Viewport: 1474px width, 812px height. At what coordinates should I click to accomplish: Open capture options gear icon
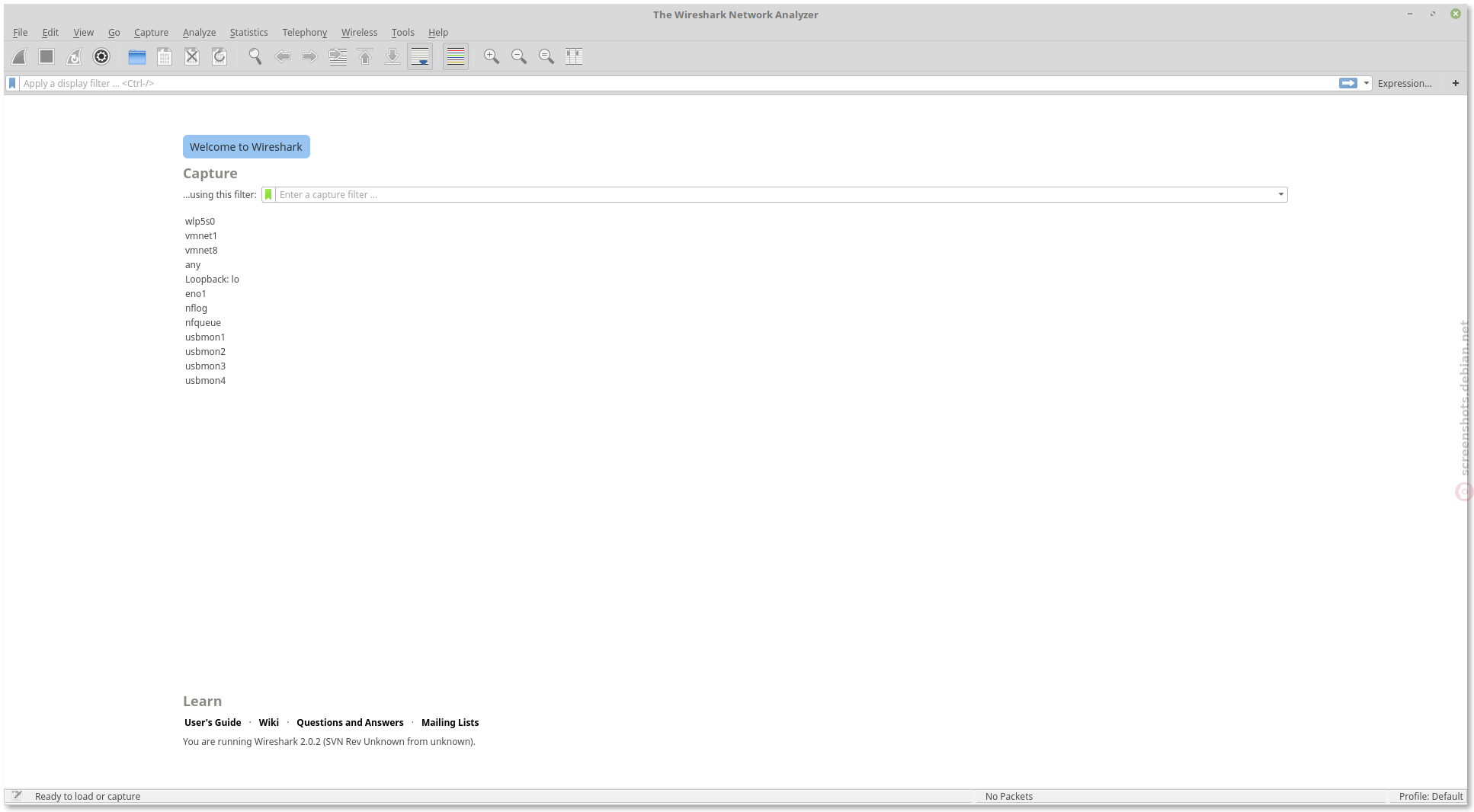point(101,56)
